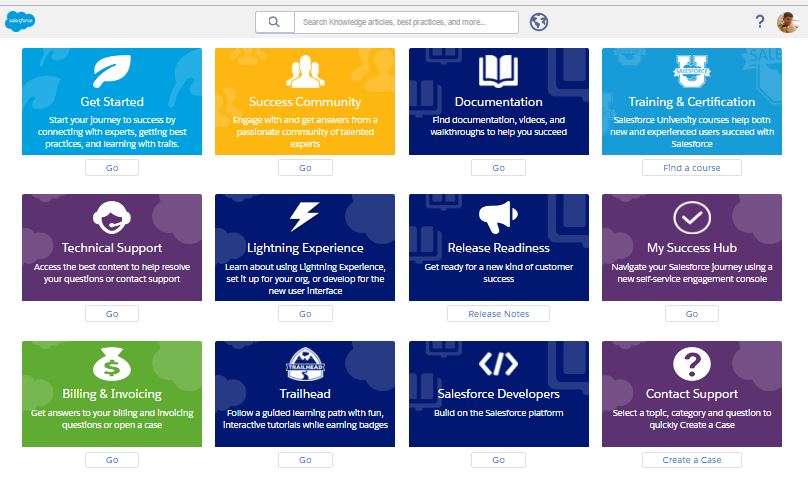Click the Get Started leaf icon

point(112,71)
